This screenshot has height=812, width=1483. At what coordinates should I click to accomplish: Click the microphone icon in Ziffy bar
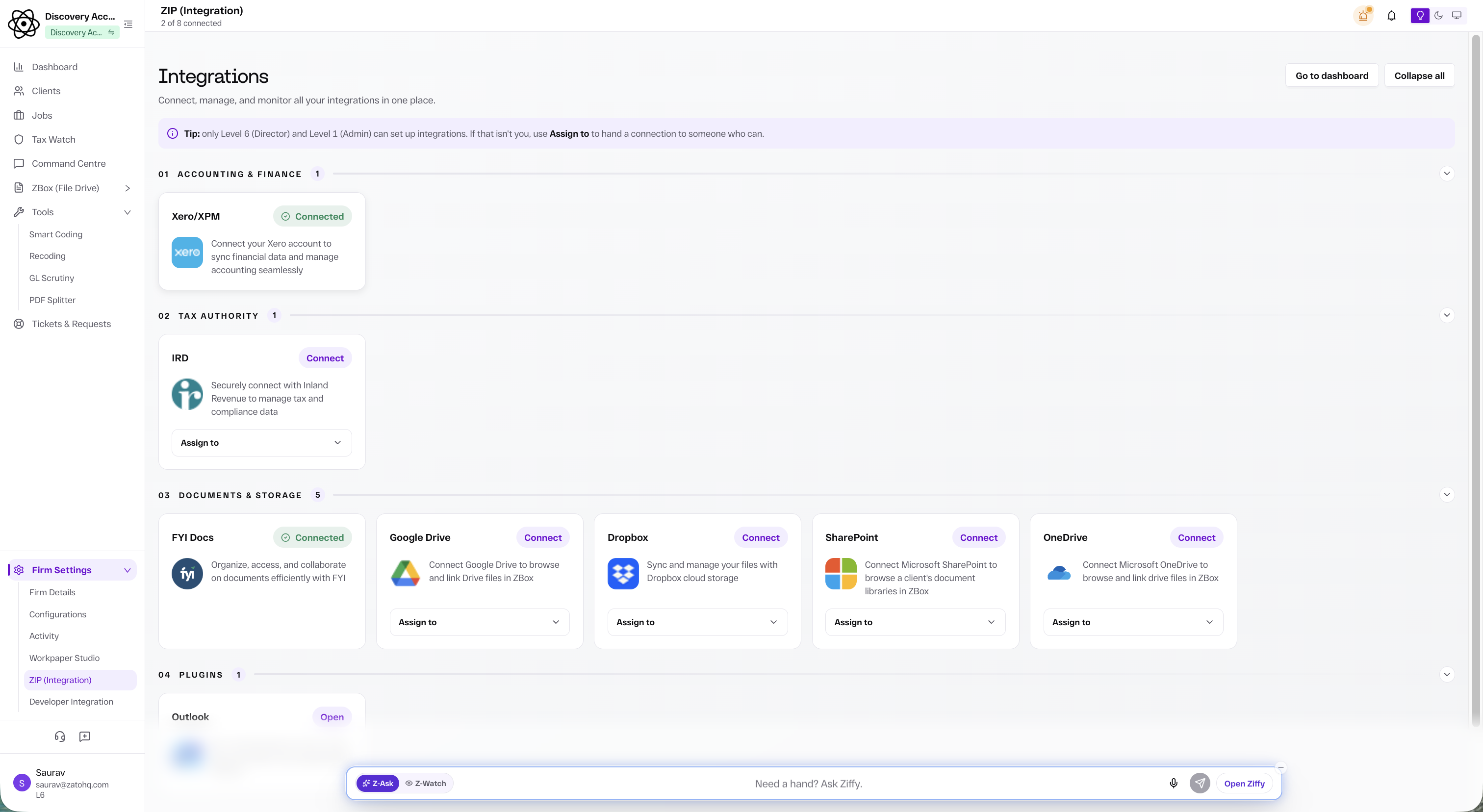(x=1173, y=783)
